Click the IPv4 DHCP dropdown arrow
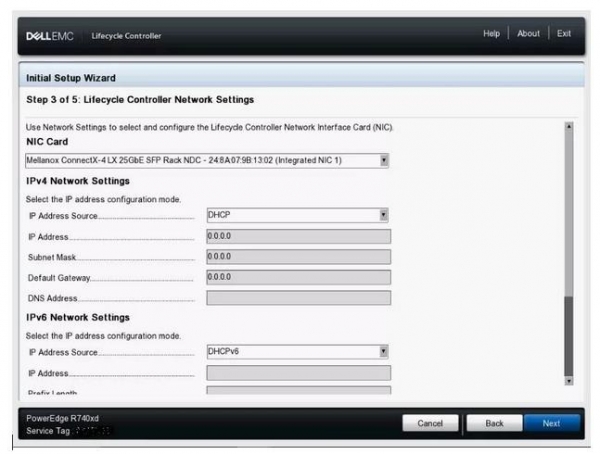The image size is (600, 454). (384, 215)
